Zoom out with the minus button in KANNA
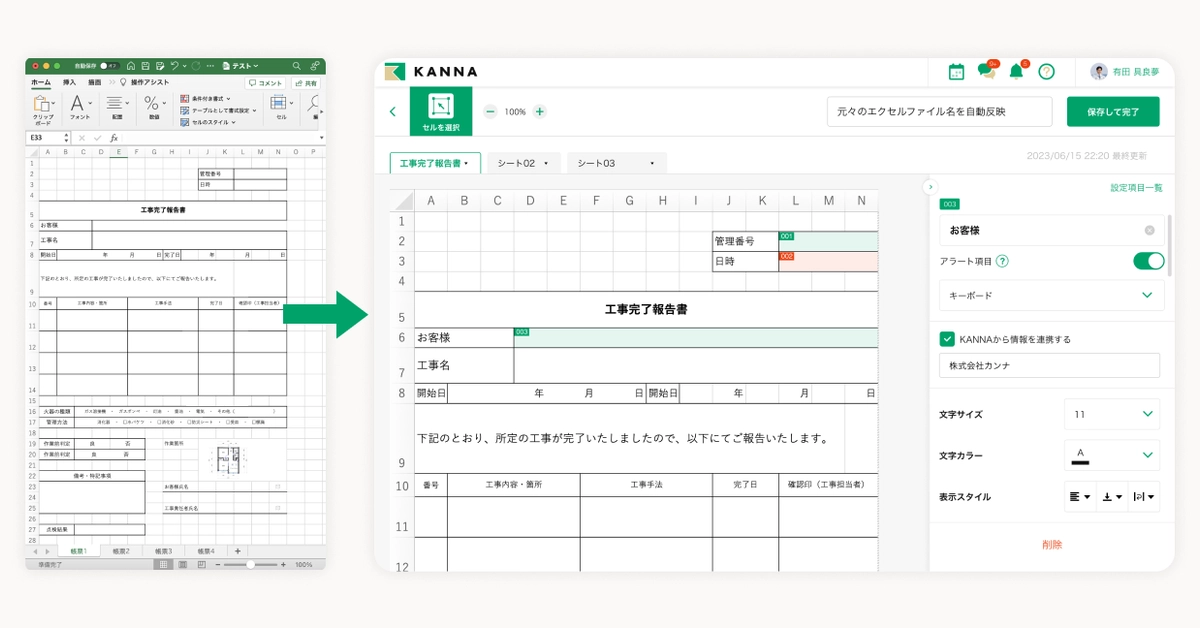1200x628 pixels. pos(490,112)
